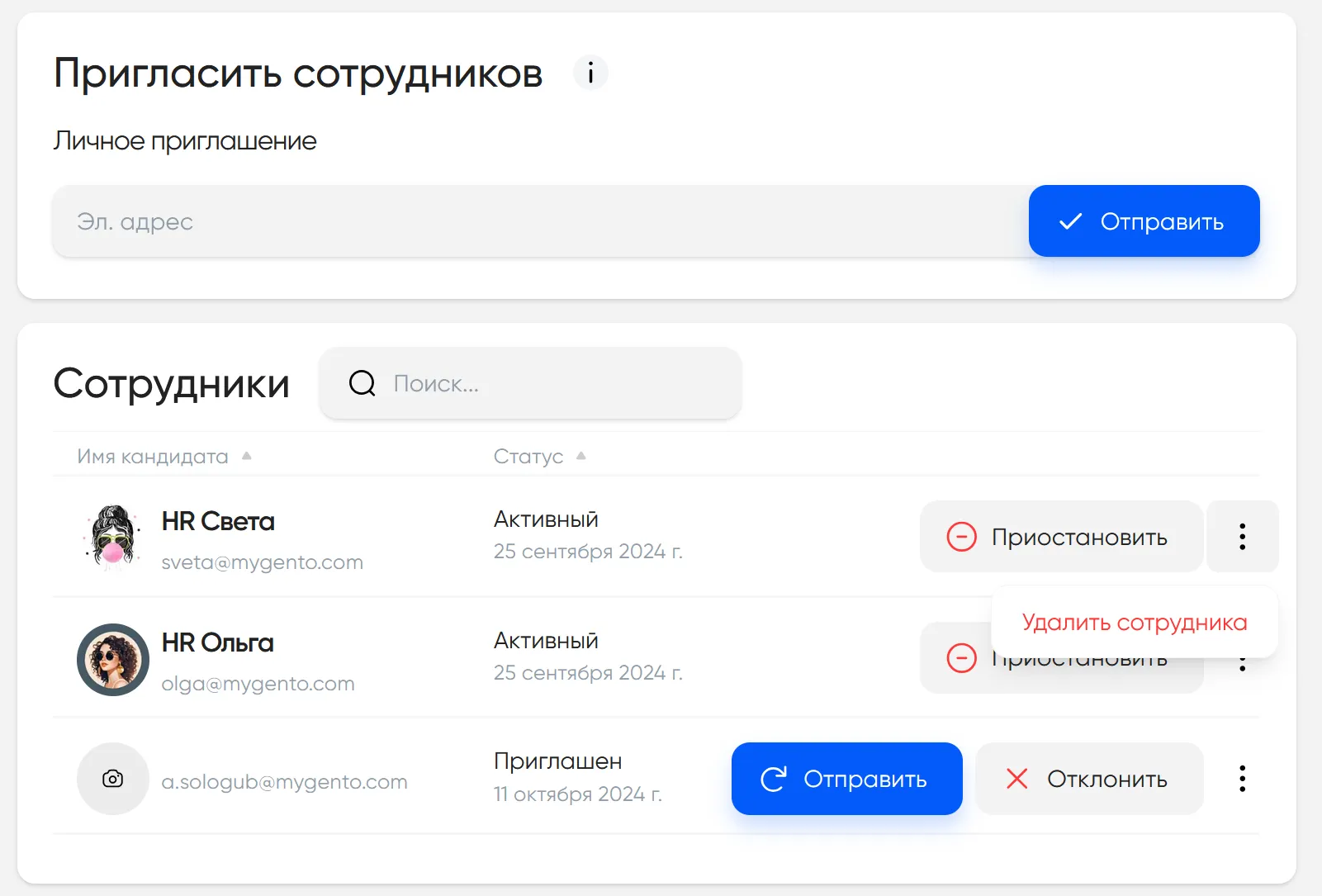
Task: Click the resend arrow icon for a.sologub's invitation
Action: (774, 779)
